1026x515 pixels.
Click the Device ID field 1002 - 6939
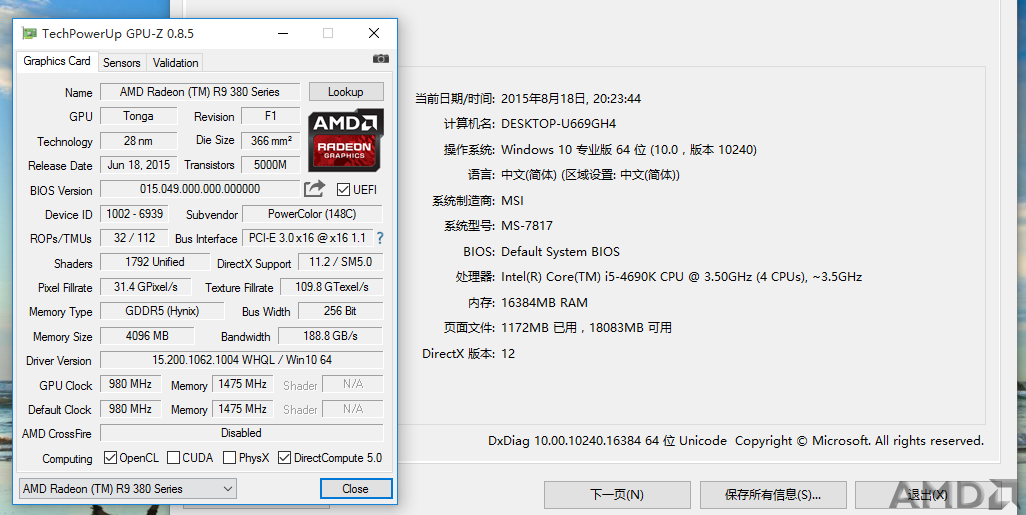tap(134, 213)
